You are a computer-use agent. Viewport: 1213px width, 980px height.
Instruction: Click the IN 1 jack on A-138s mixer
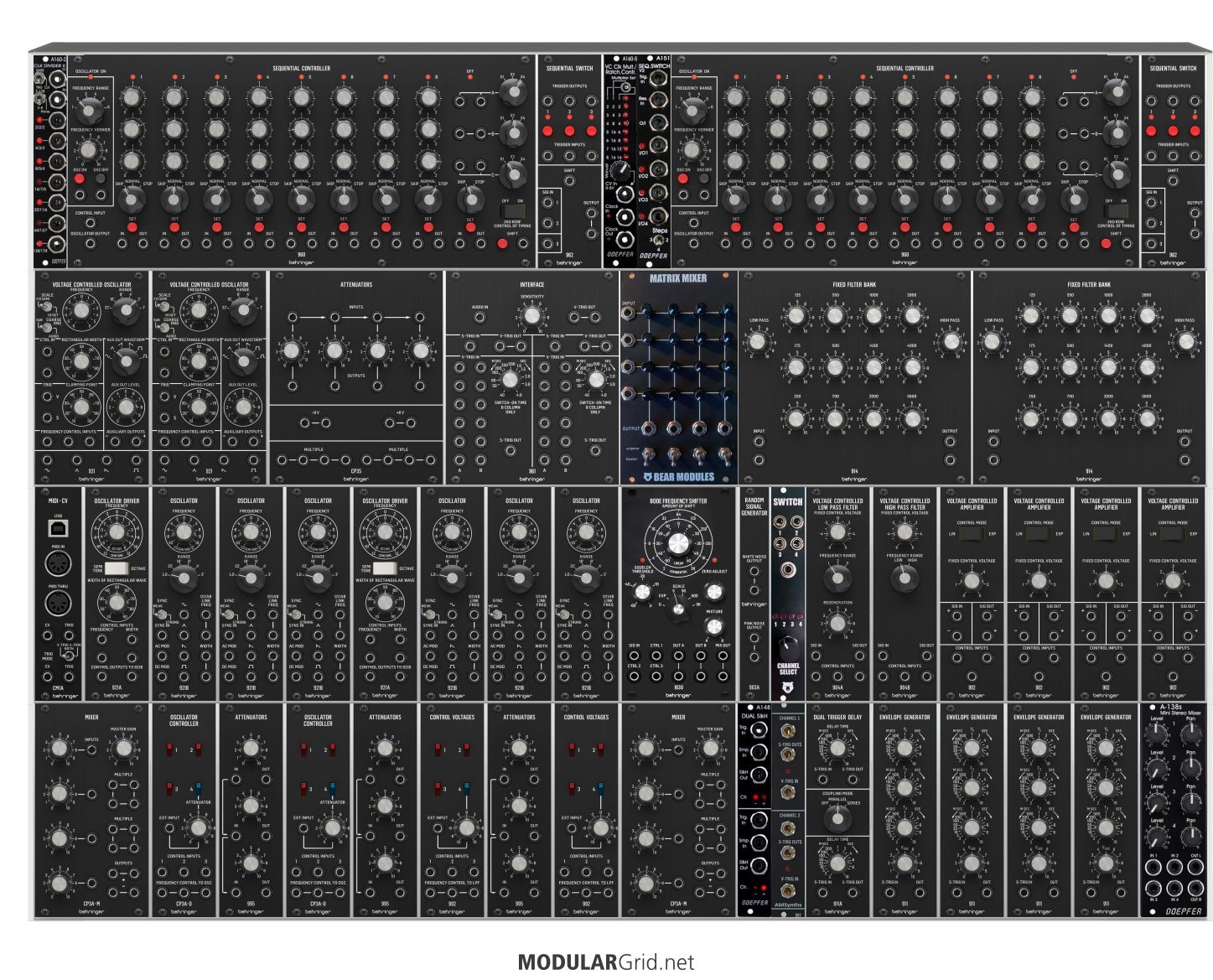tap(1154, 867)
